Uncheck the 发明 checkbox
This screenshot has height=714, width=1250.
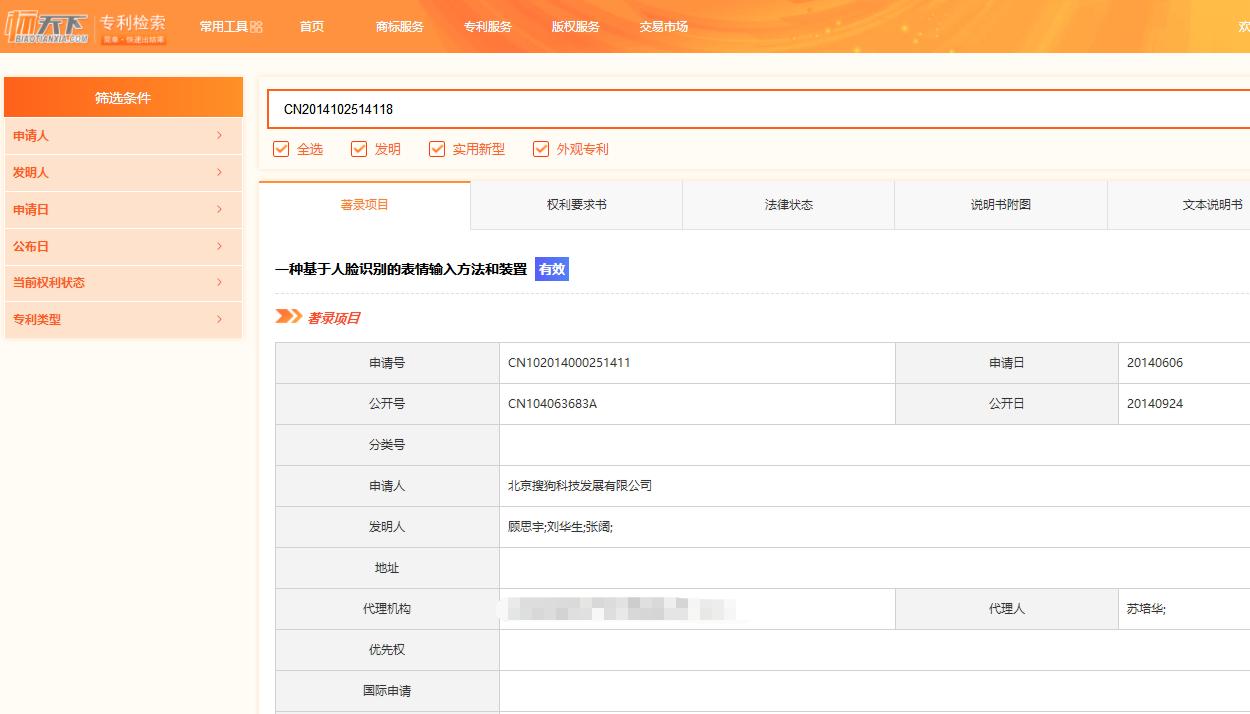(x=359, y=148)
